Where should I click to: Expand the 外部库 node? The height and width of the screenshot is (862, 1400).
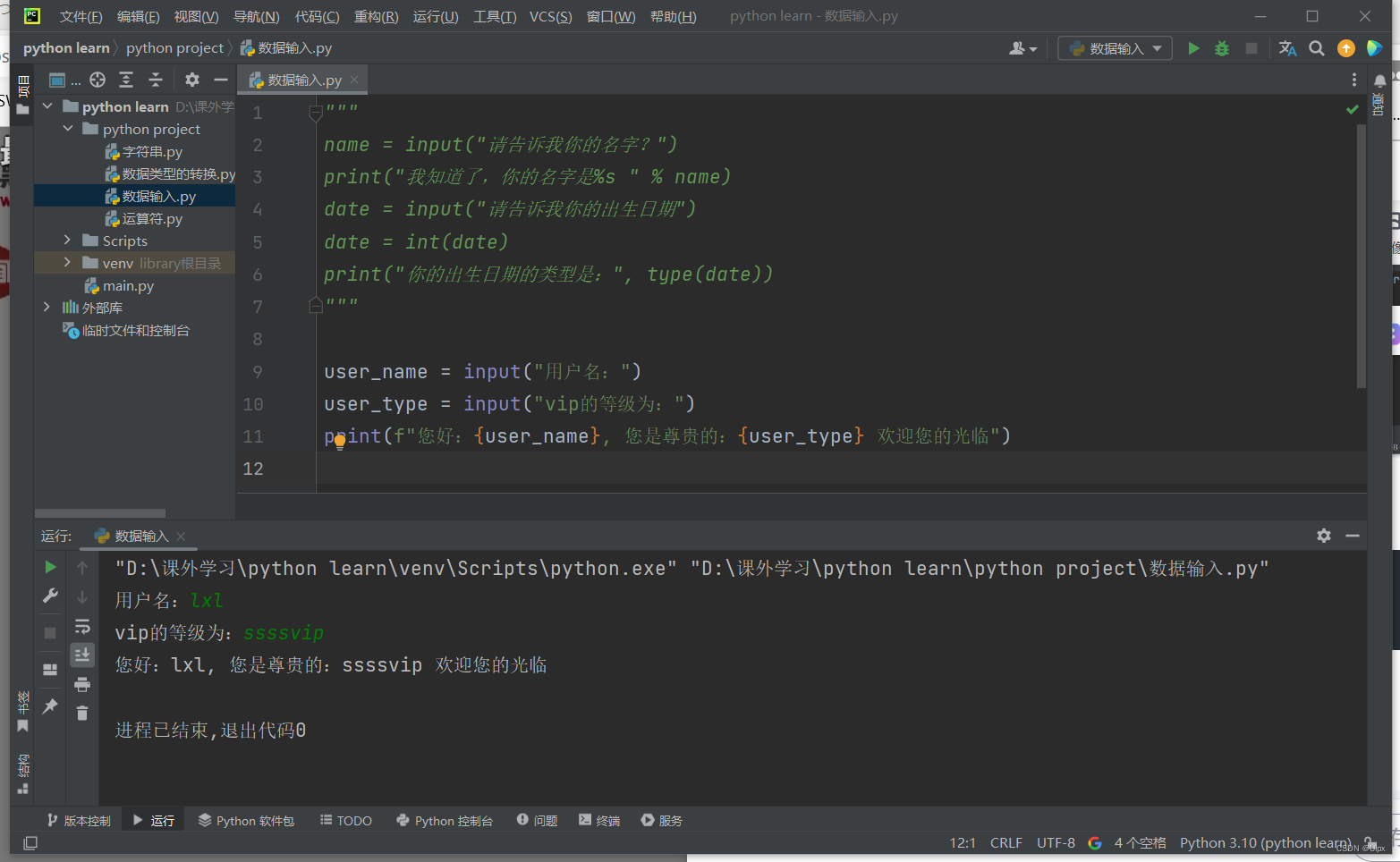point(47,307)
